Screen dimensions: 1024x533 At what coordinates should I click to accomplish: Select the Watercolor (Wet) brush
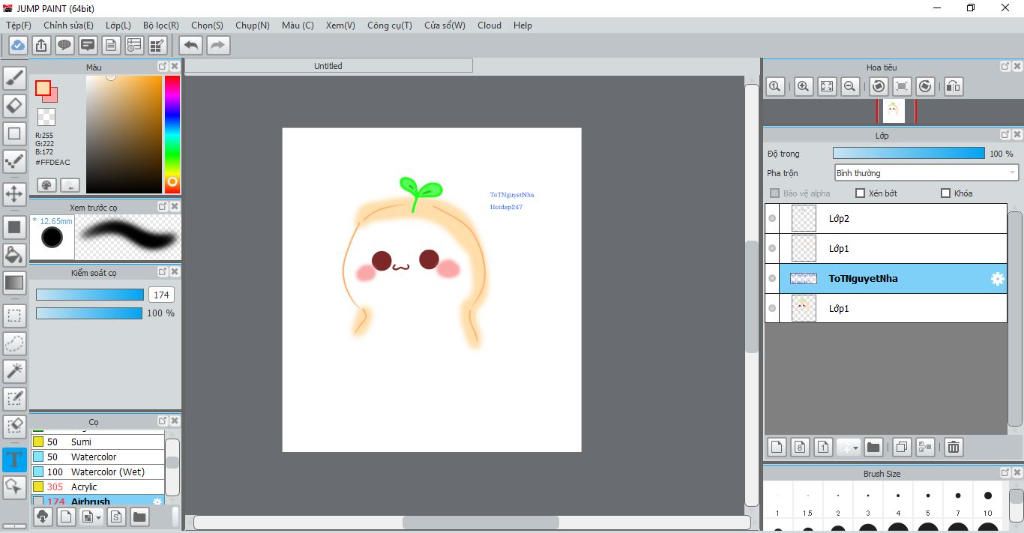98,472
